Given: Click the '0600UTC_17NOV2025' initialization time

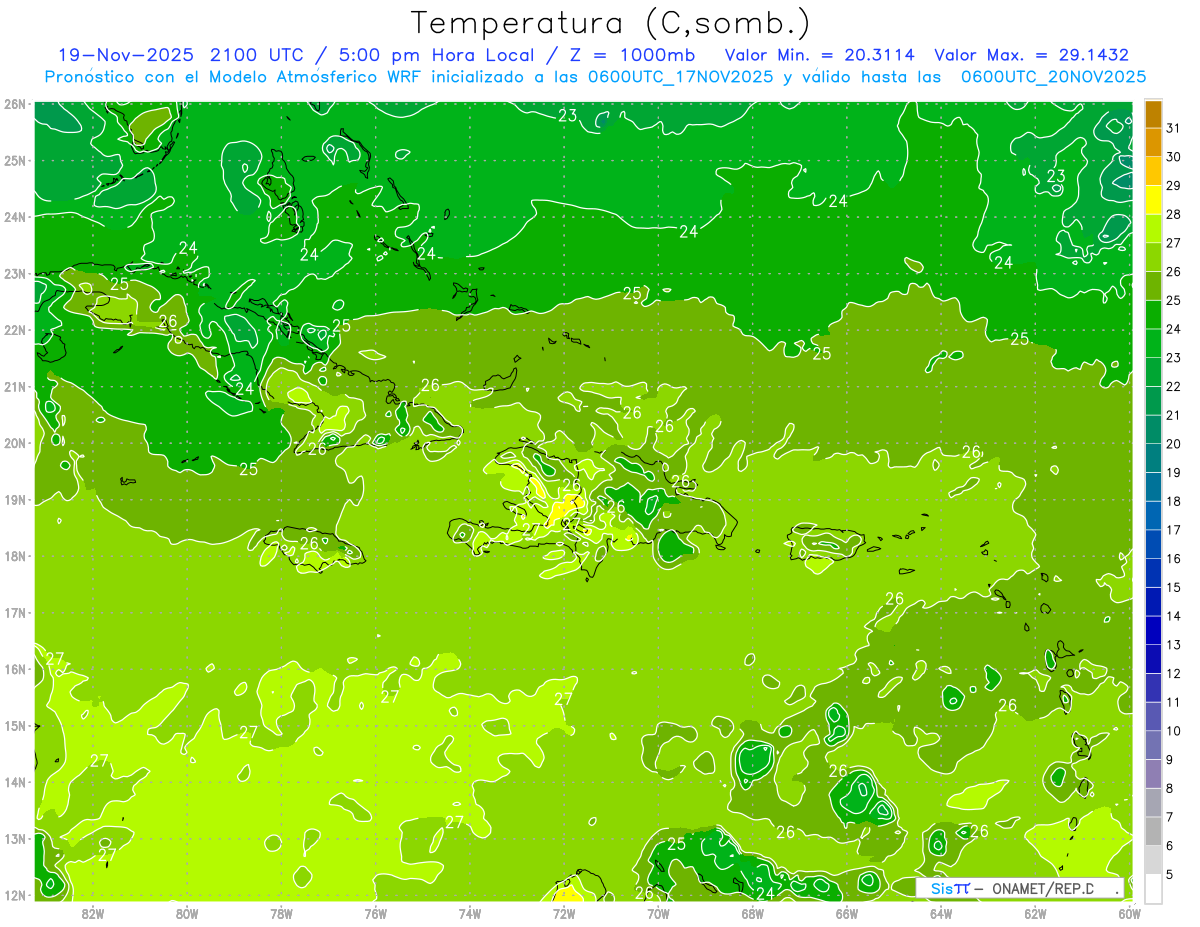Looking at the screenshot, I should point(681,77).
